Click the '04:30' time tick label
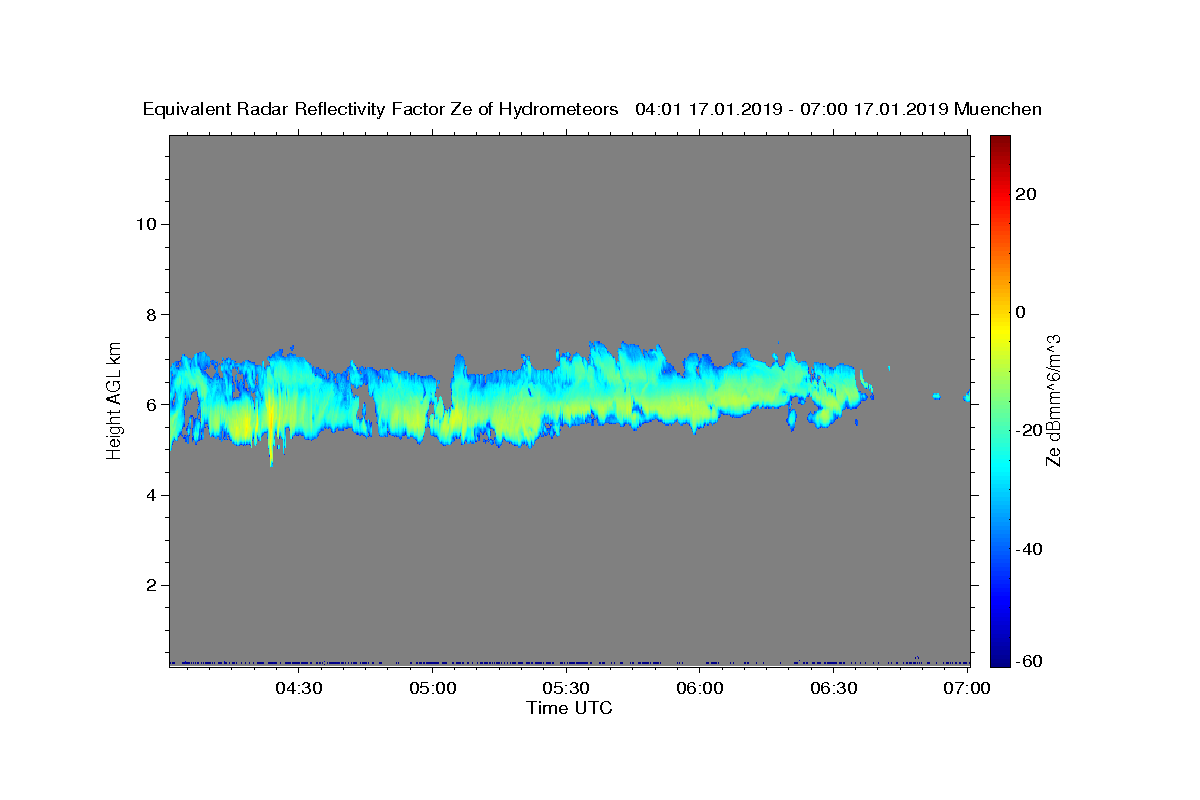 pos(298,688)
